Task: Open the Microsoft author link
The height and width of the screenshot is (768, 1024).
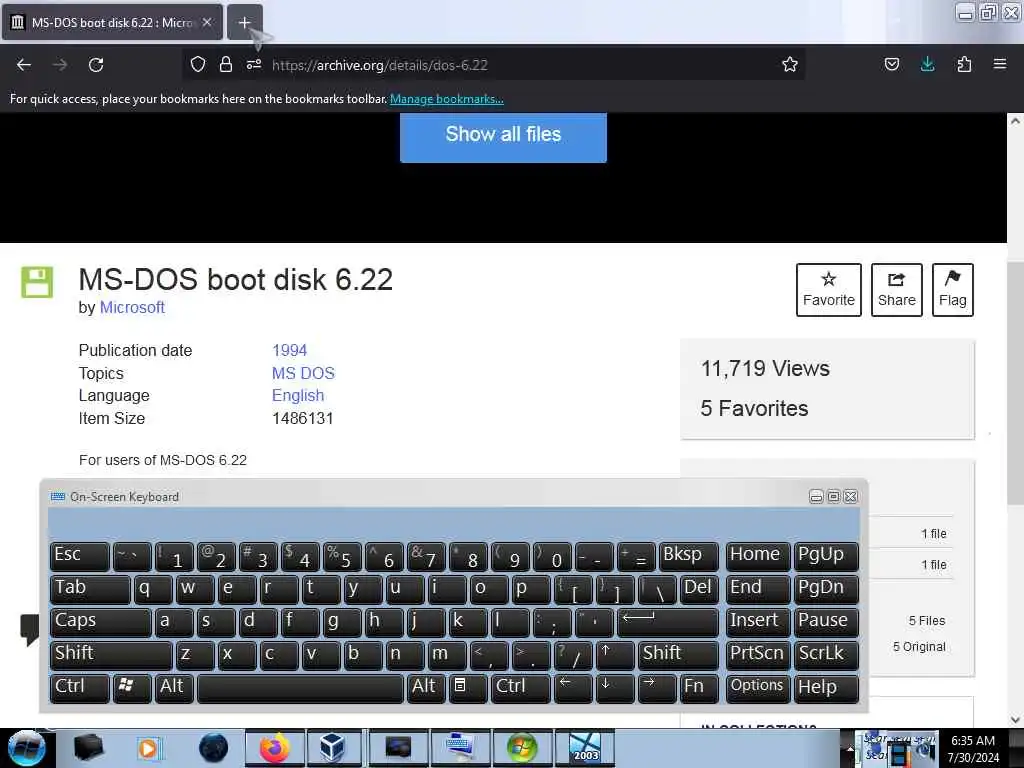Action: click(132, 308)
